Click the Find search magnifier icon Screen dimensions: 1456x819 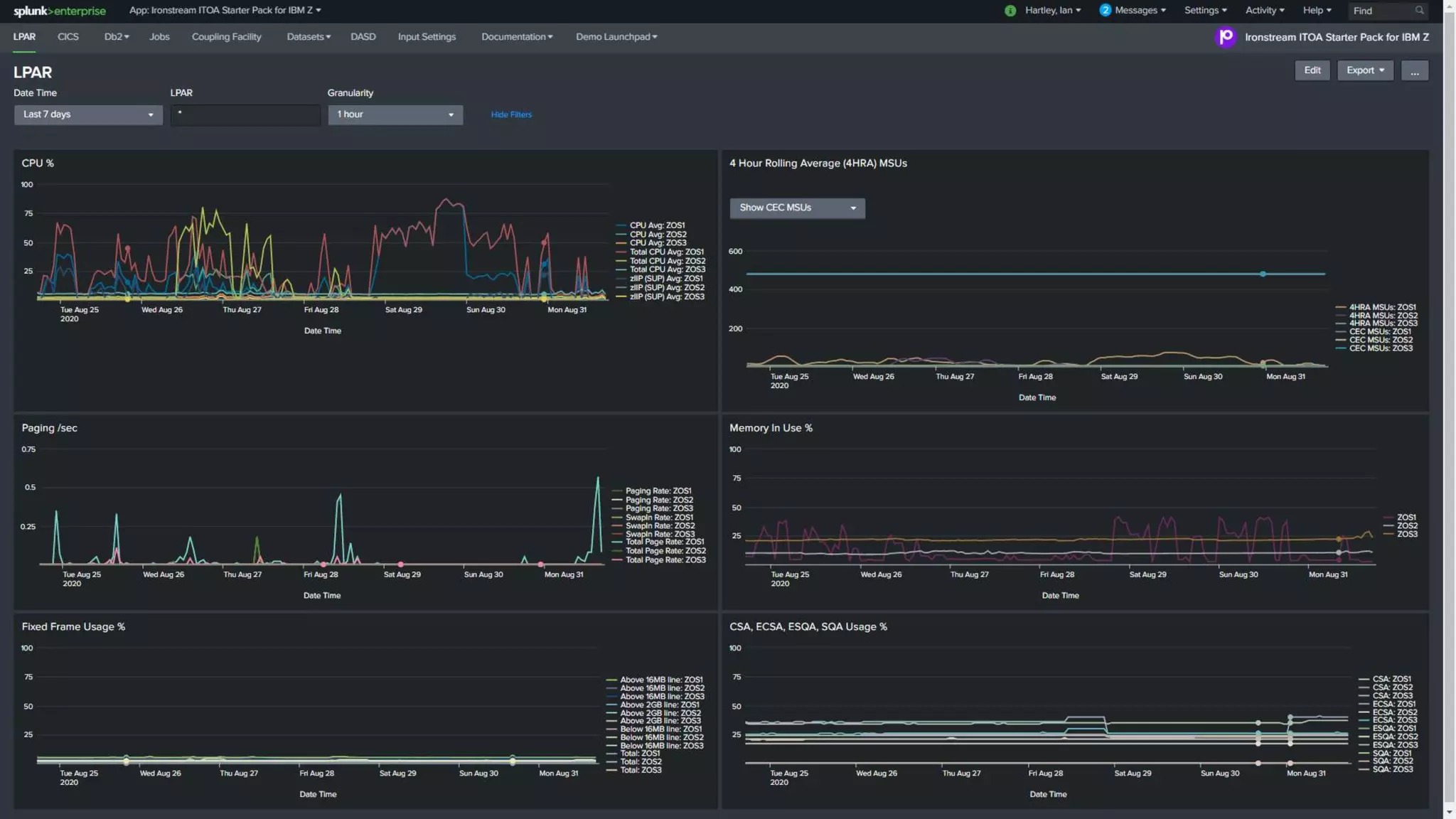click(1419, 11)
